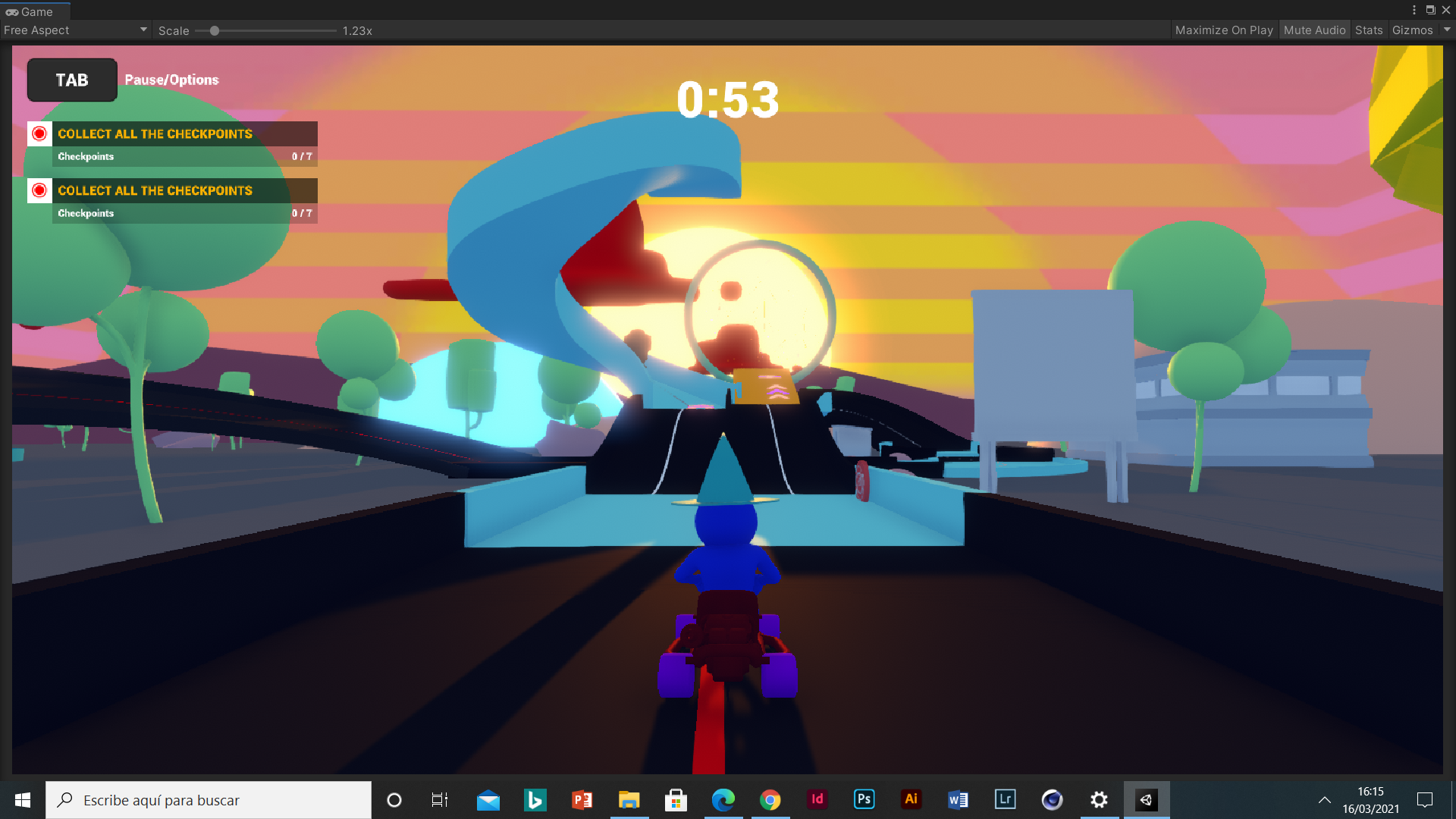Launch PowerPoint from the taskbar
Screen dimensions: 1456x819
(582, 799)
